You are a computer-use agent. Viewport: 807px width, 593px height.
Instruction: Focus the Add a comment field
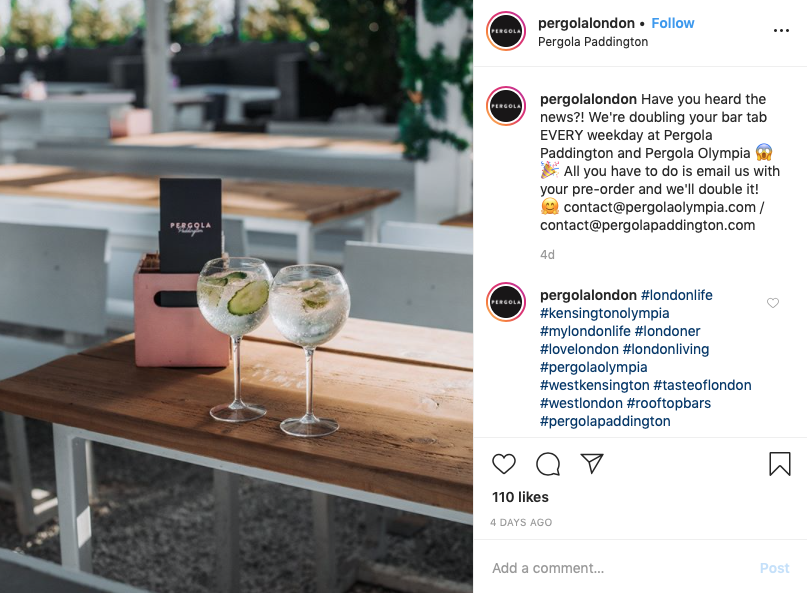click(x=618, y=568)
